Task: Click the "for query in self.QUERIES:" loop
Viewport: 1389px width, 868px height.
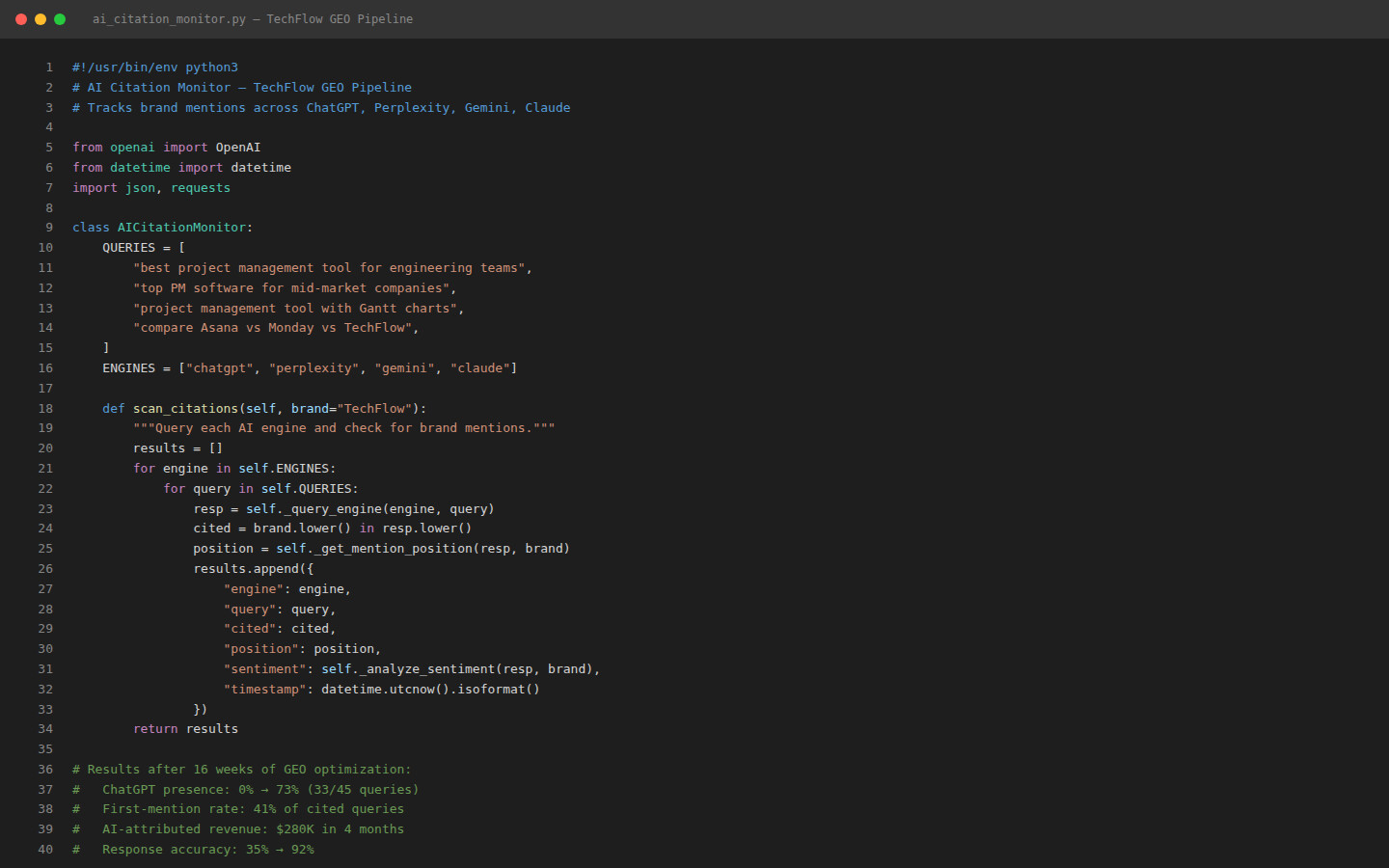Action: tap(260, 489)
